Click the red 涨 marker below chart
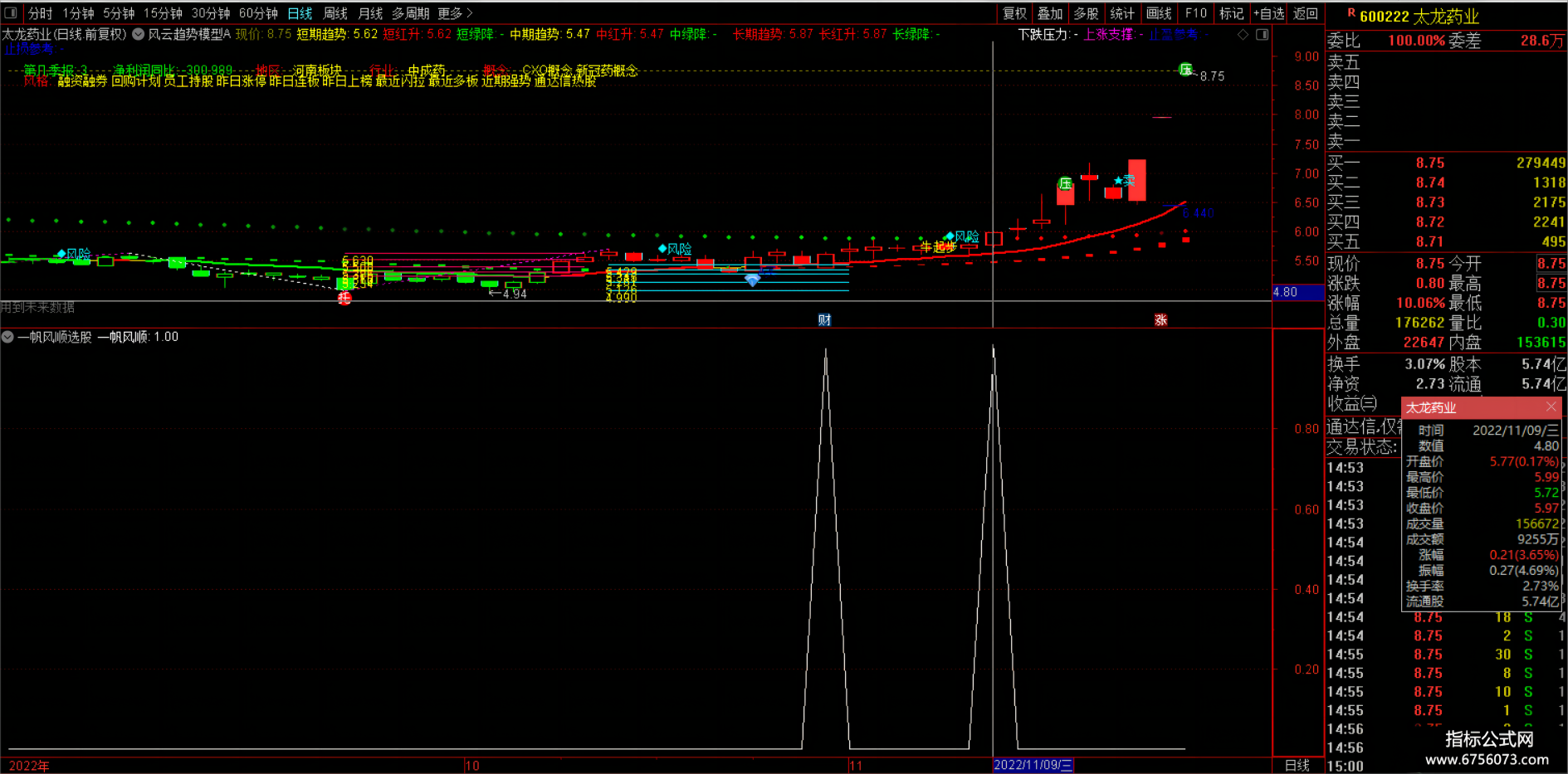1568x774 pixels. click(x=1160, y=320)
